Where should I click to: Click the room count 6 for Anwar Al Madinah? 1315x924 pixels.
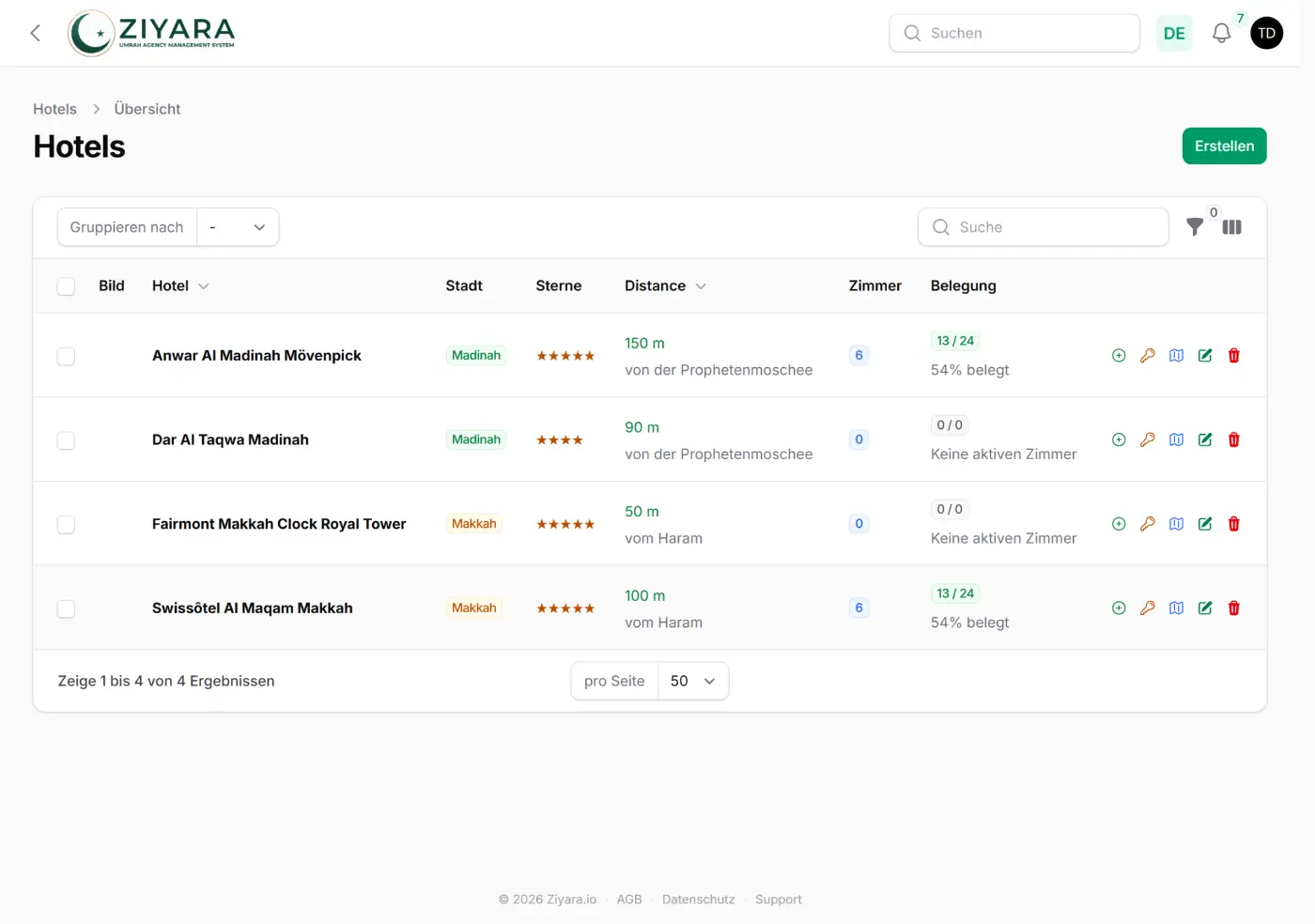859,356
